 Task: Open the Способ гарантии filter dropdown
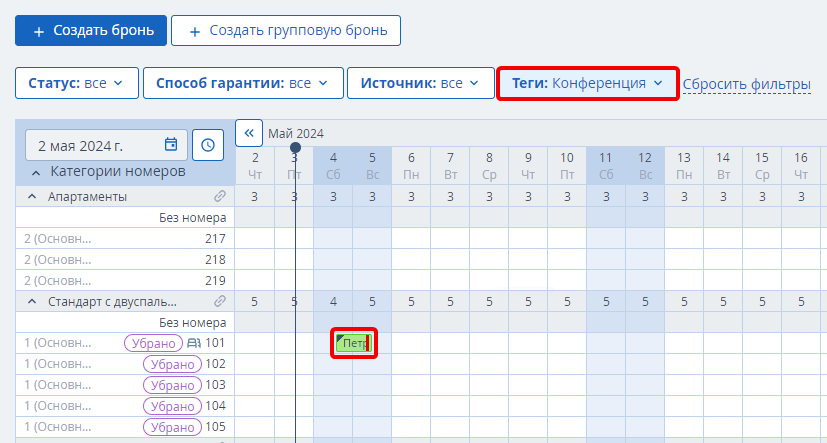click(243, 83)
